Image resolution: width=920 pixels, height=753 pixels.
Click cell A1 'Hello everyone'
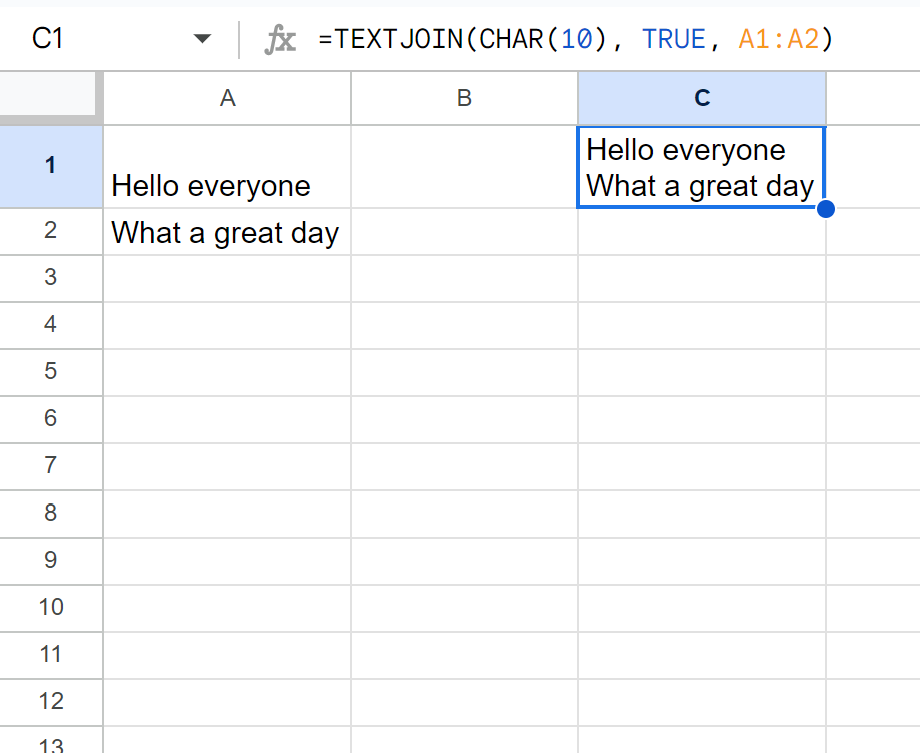[x=227, y=167]
